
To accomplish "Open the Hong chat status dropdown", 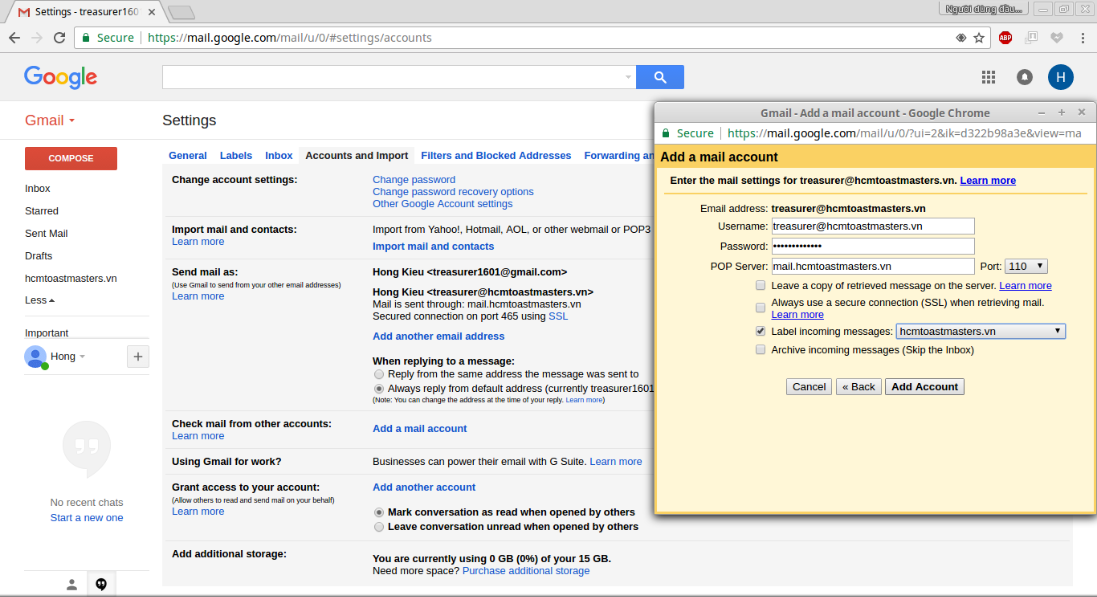I will [x=82, y=357].
